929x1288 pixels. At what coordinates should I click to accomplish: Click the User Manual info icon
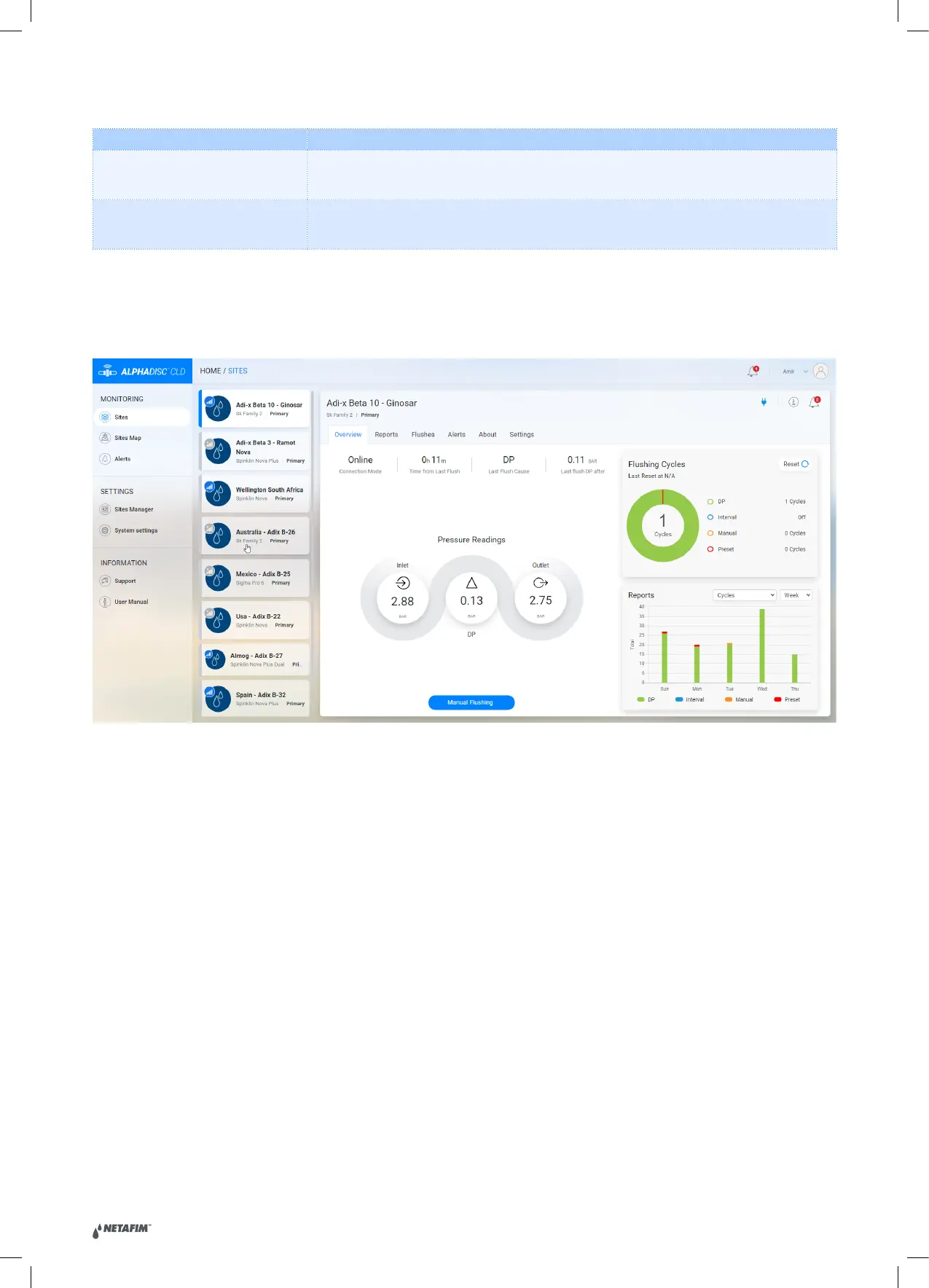coord(105,602)
